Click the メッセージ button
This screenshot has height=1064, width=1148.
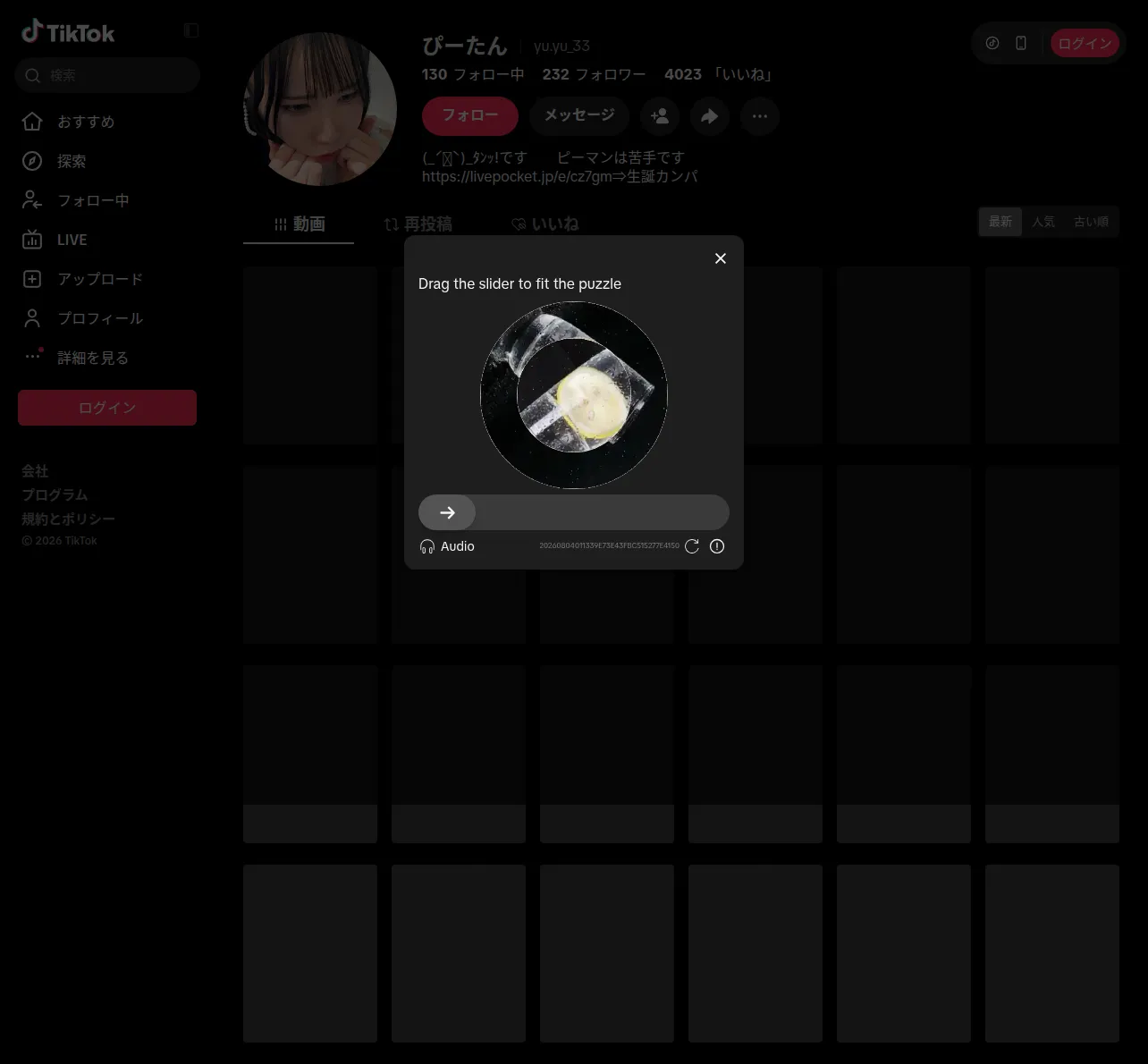tap(579, 116)
